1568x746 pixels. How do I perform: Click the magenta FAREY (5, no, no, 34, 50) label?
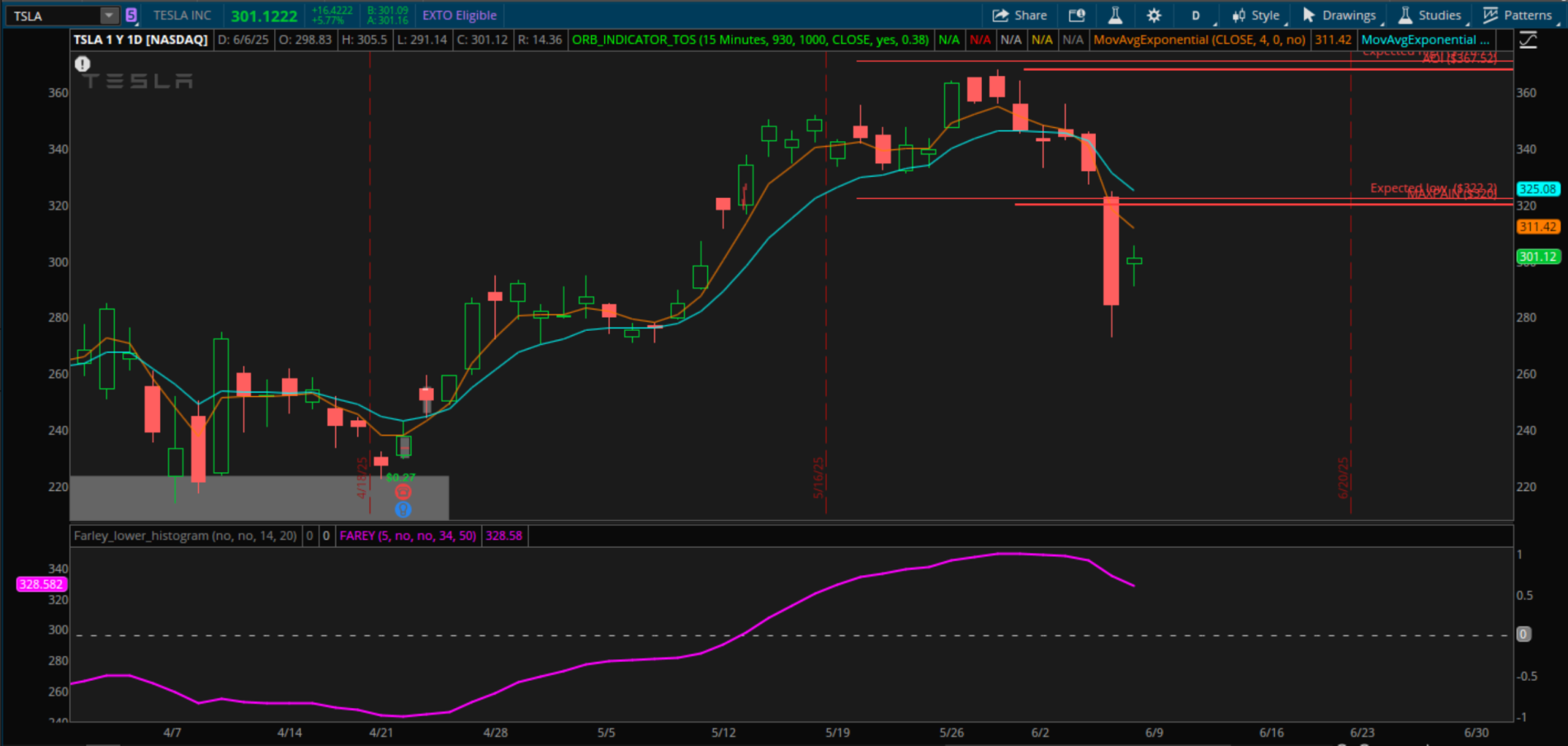point(408,536)
